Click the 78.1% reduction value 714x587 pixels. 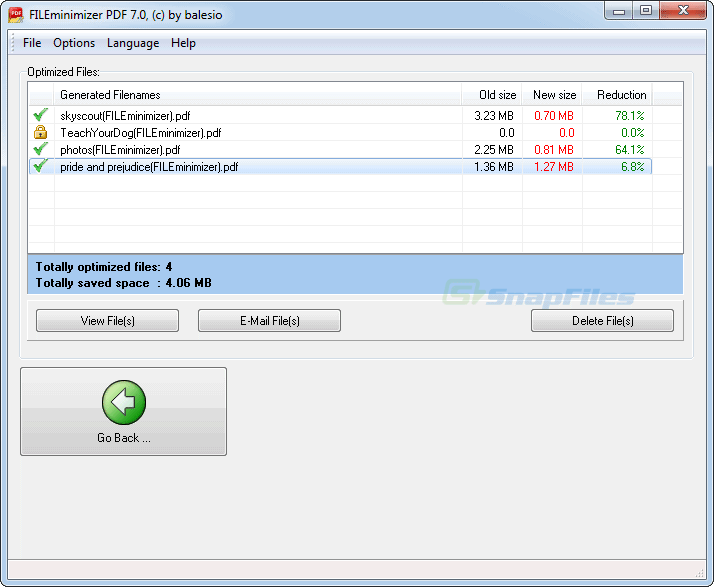coord(629,116)
